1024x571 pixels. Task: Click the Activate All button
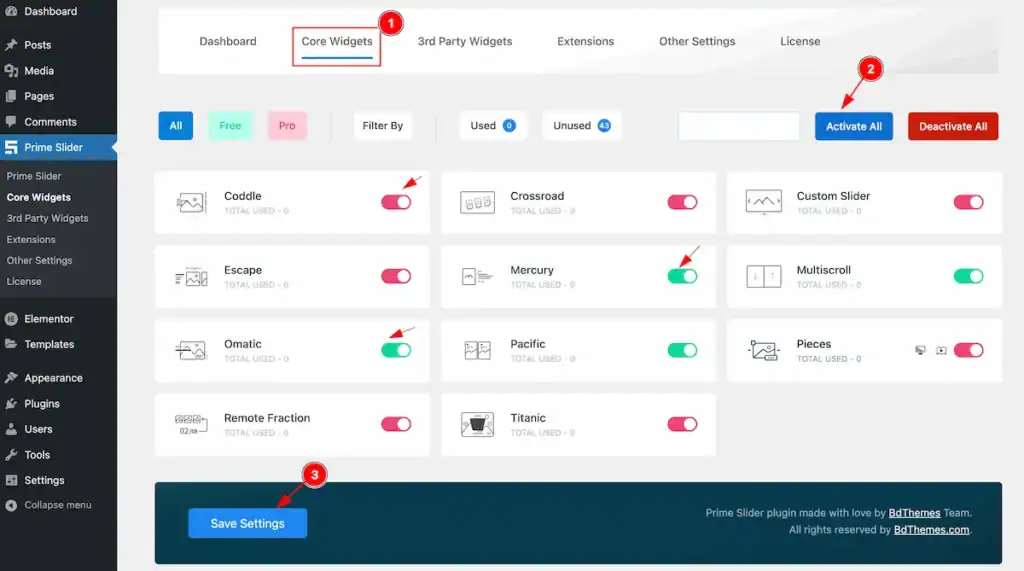tap(854, 126)
